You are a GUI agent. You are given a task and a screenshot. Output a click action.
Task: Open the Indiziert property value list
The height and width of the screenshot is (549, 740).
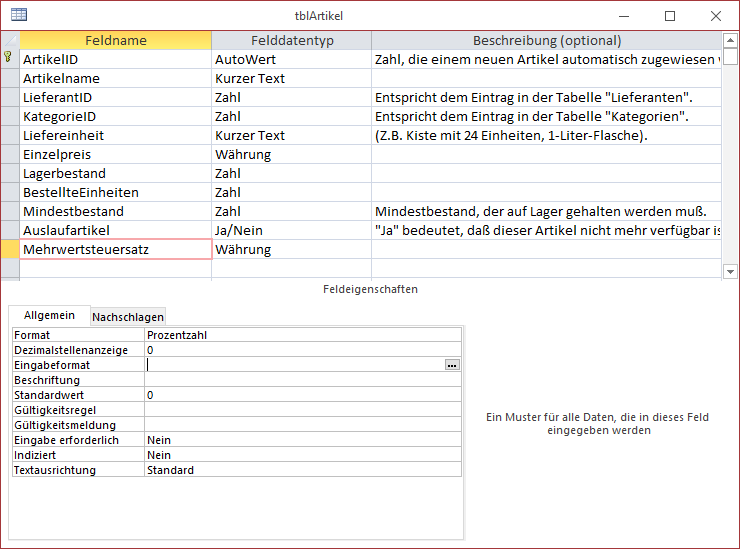[302, 455]
